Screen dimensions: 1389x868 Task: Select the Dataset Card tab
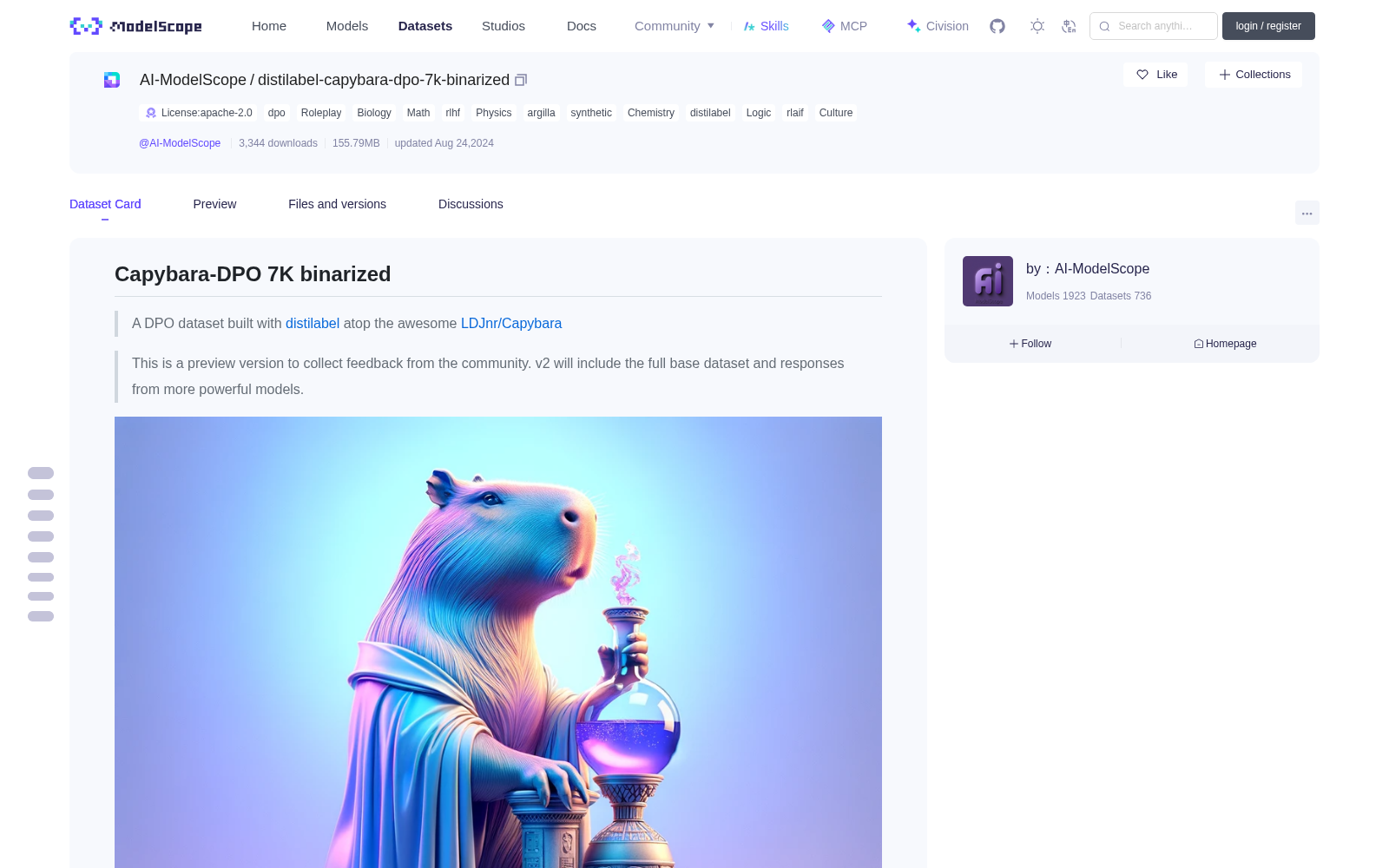click(x=105, y=204)
